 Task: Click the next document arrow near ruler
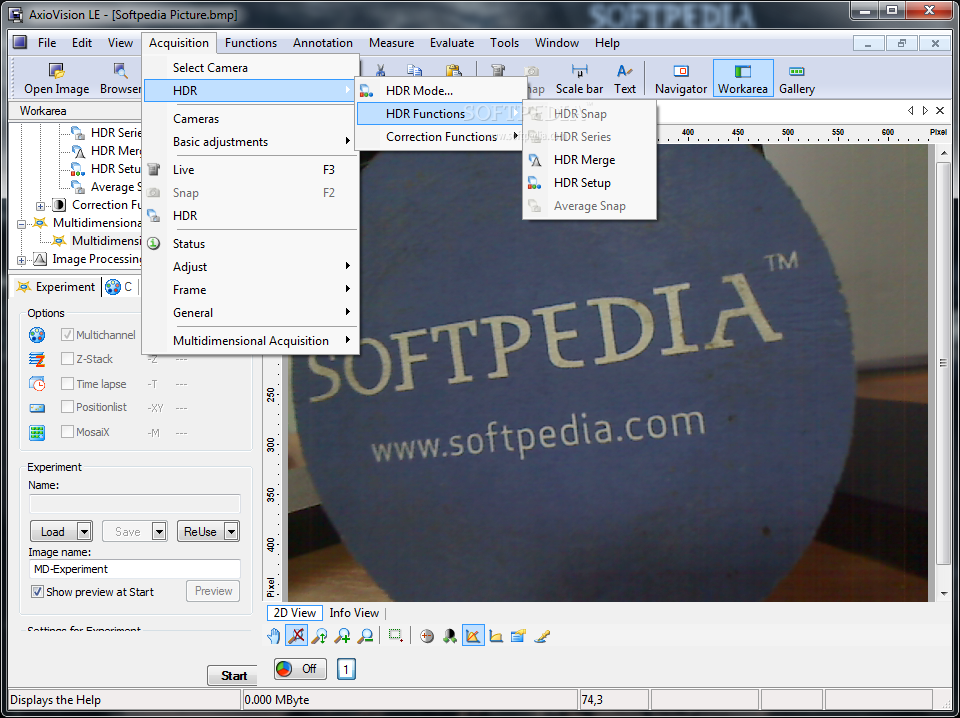925,111
